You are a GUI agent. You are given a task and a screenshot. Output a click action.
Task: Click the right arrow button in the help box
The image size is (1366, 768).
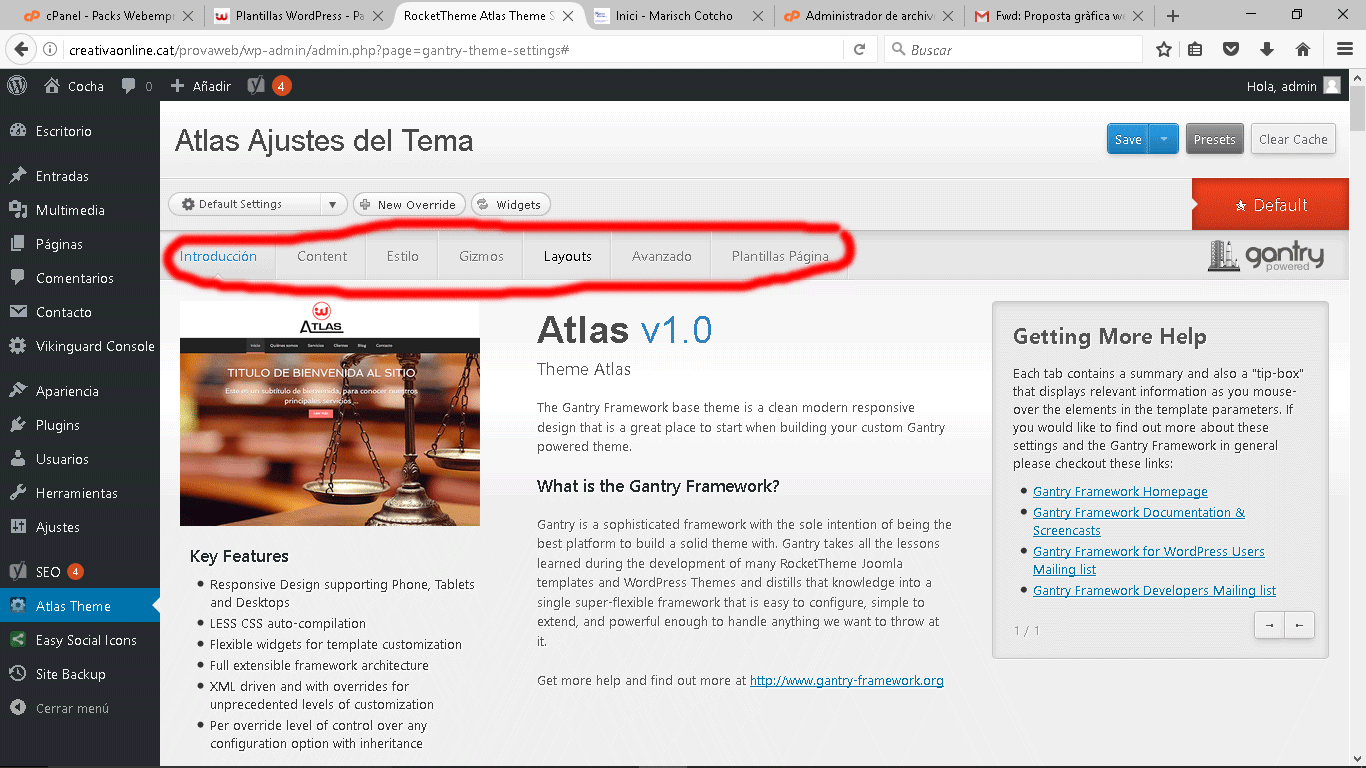click(1269, 625)
